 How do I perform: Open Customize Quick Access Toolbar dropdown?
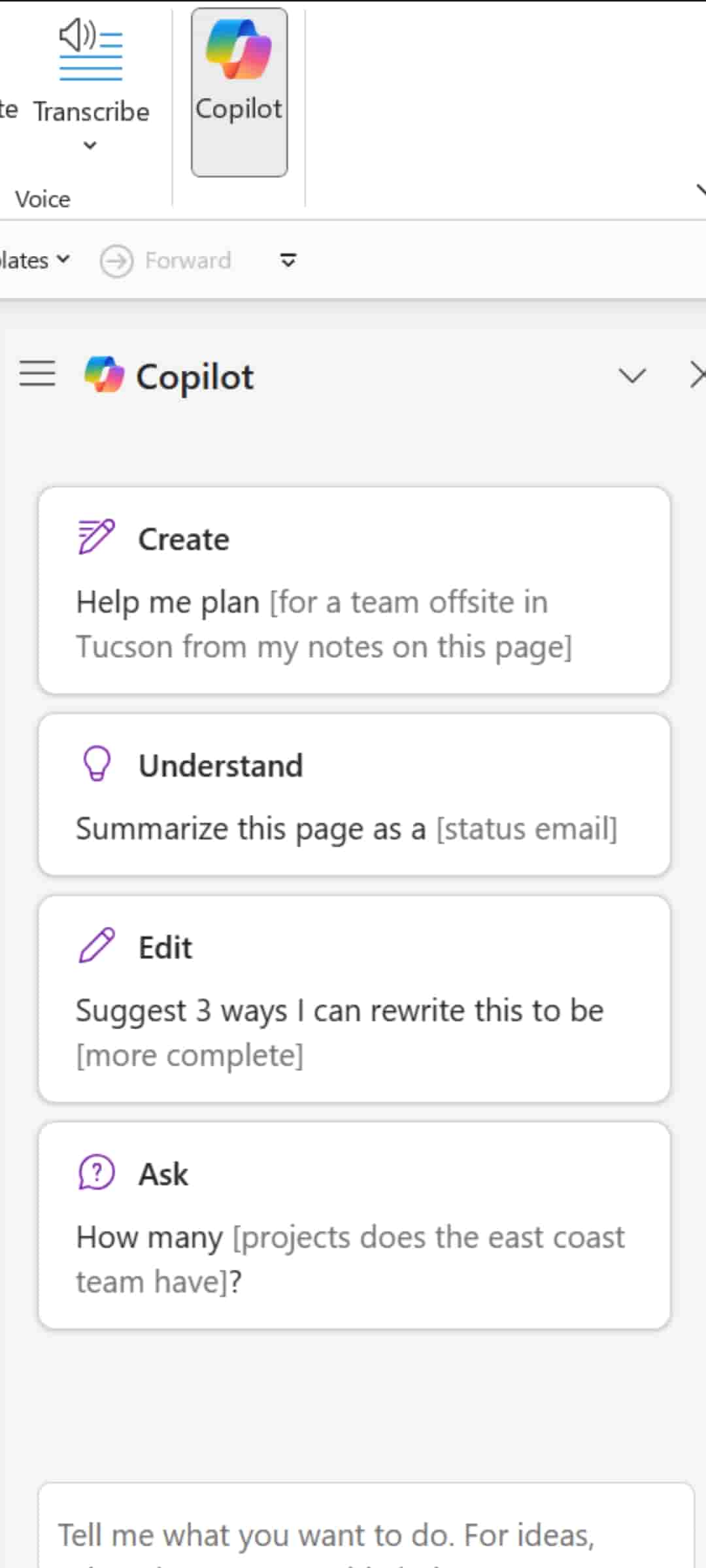click(288, 260)
